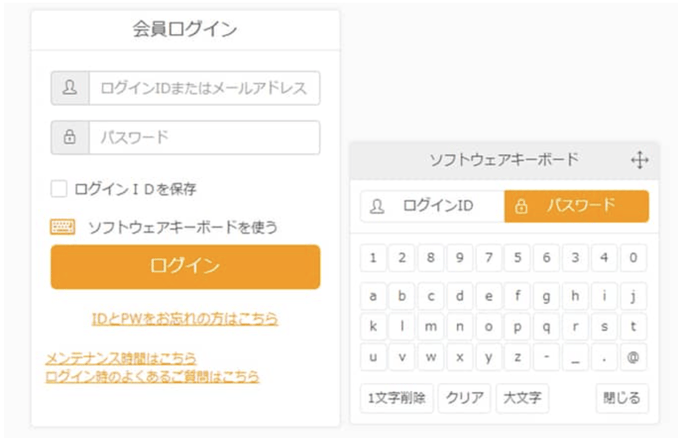Viewport: 680px width, 438px height.
Task: Tap the 4 key on software keyboard
Action: point(604,258)
